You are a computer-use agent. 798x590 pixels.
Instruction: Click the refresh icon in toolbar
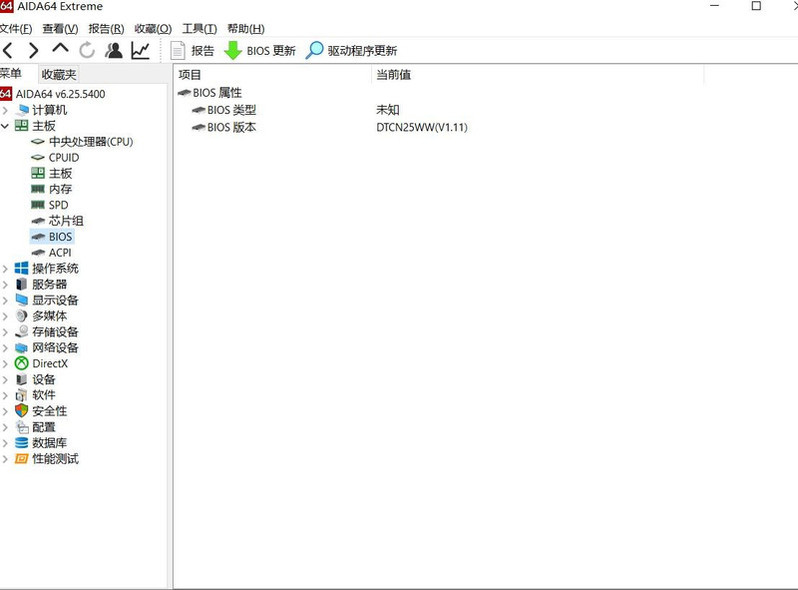(87, 50)
